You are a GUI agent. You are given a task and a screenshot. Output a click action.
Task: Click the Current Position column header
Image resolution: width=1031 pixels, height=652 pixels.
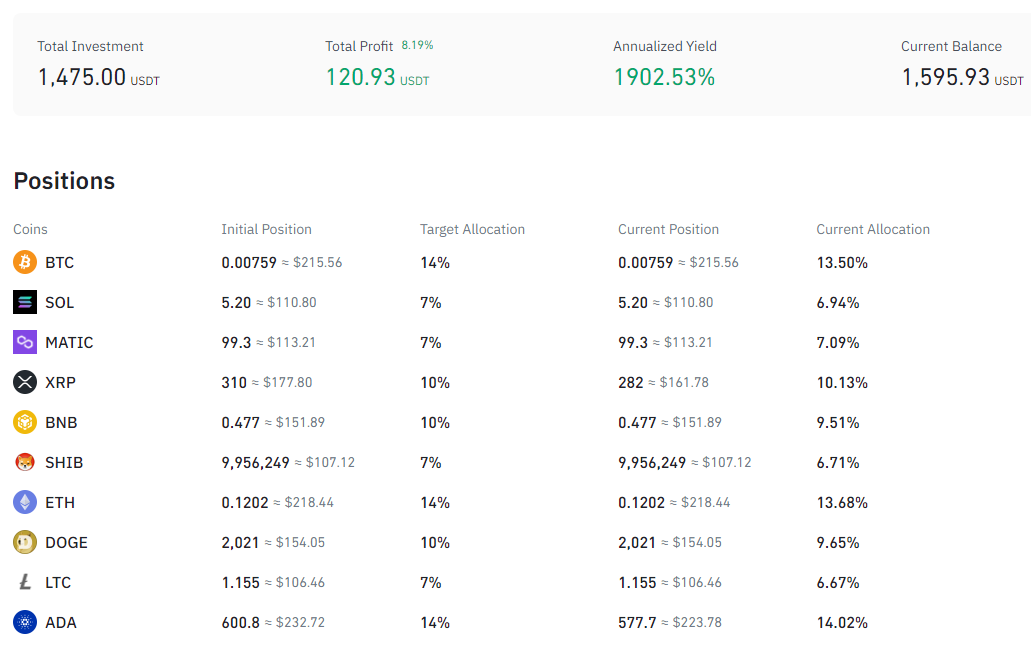click(x=668, y=229)
